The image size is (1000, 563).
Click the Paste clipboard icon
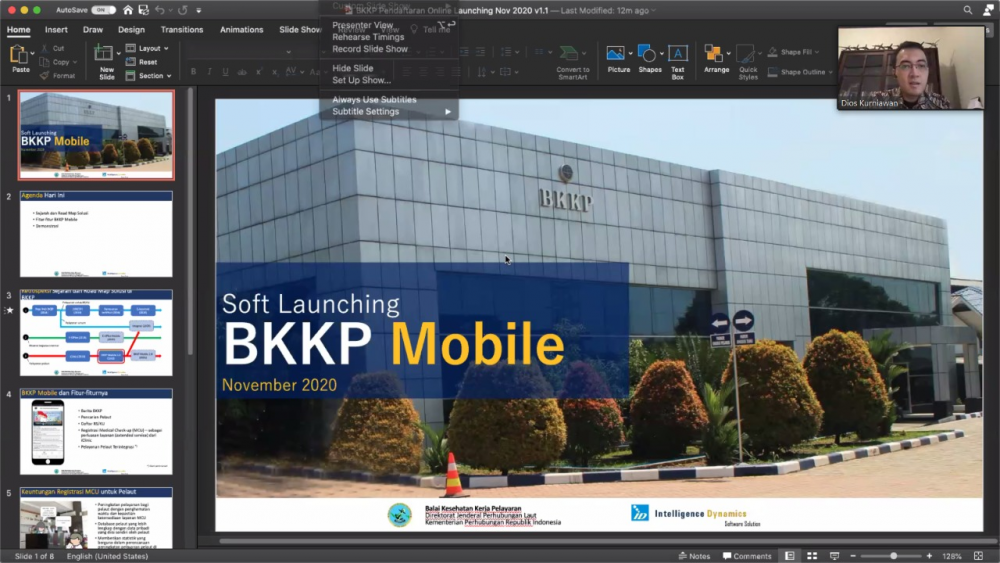18,54
